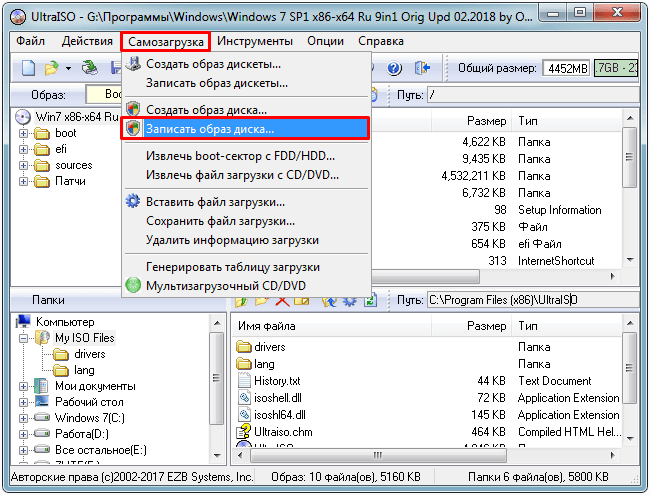
Task: Expand the Работа(D:) drive node
Action: click(24, 434)
